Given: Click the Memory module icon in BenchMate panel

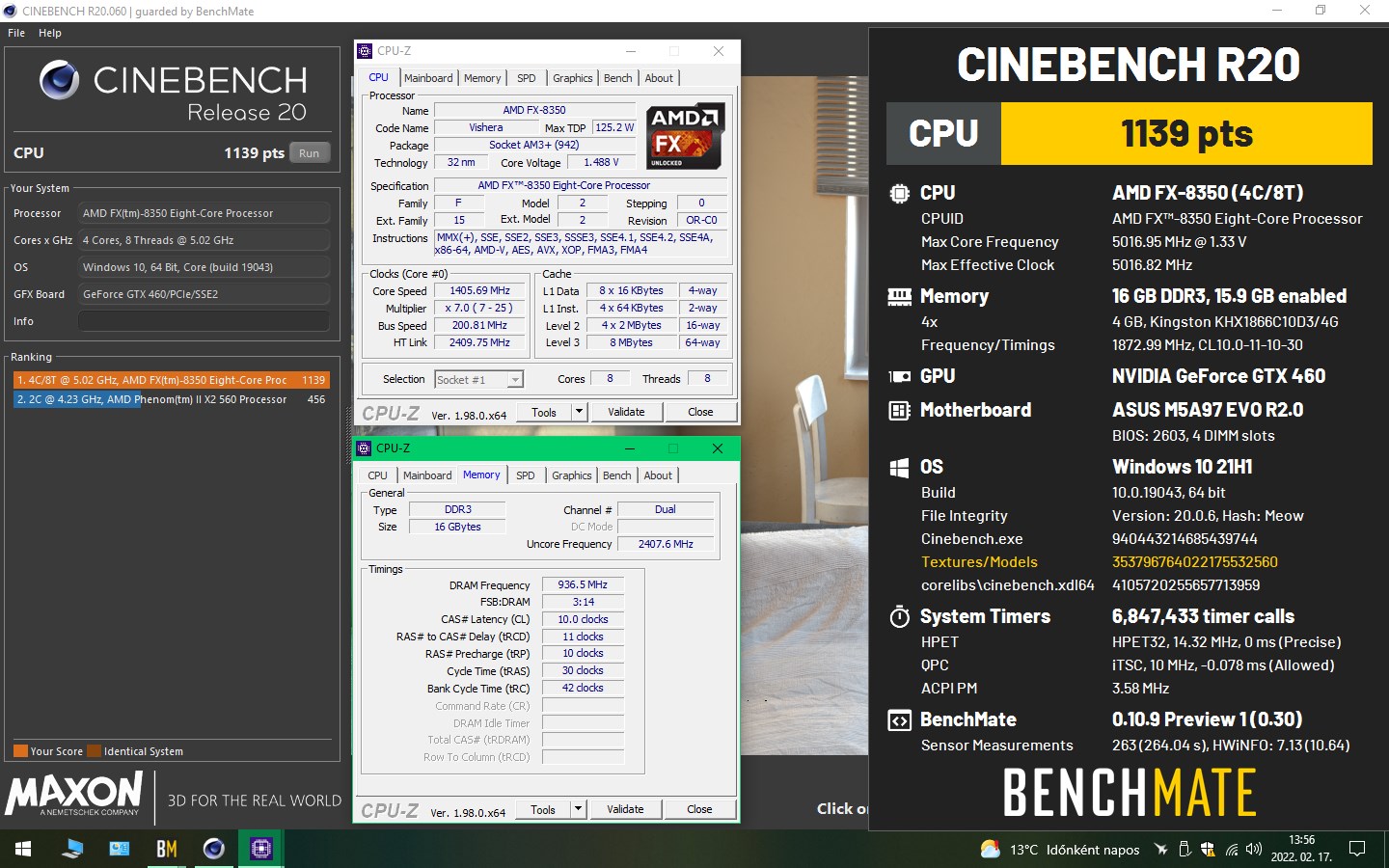Looking at the screenshot, I should tap(899, 296).
